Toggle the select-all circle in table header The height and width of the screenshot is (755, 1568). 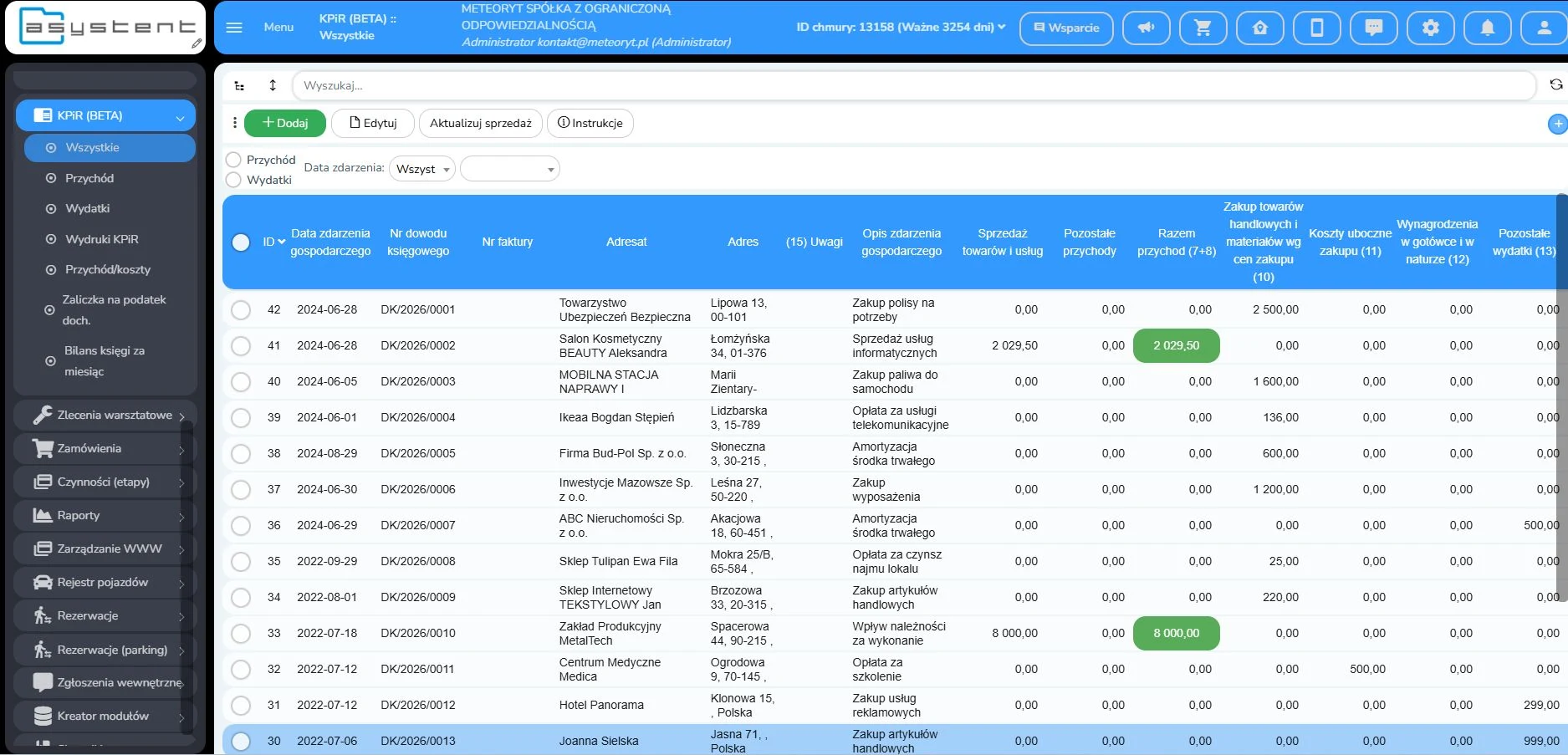tap(241, 242)
